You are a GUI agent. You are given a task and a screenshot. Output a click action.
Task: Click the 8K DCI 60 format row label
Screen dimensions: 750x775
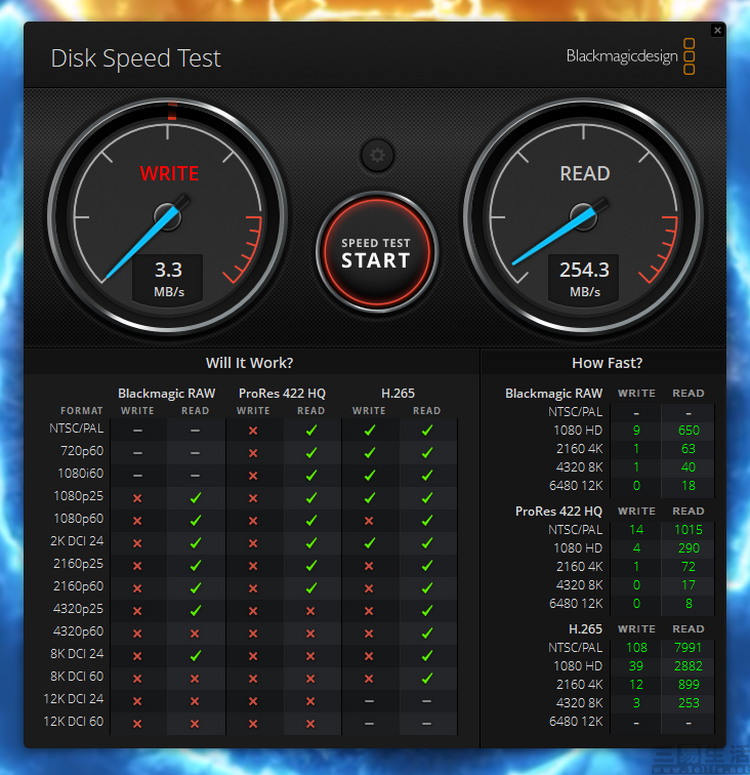click(x=77, y=676)
